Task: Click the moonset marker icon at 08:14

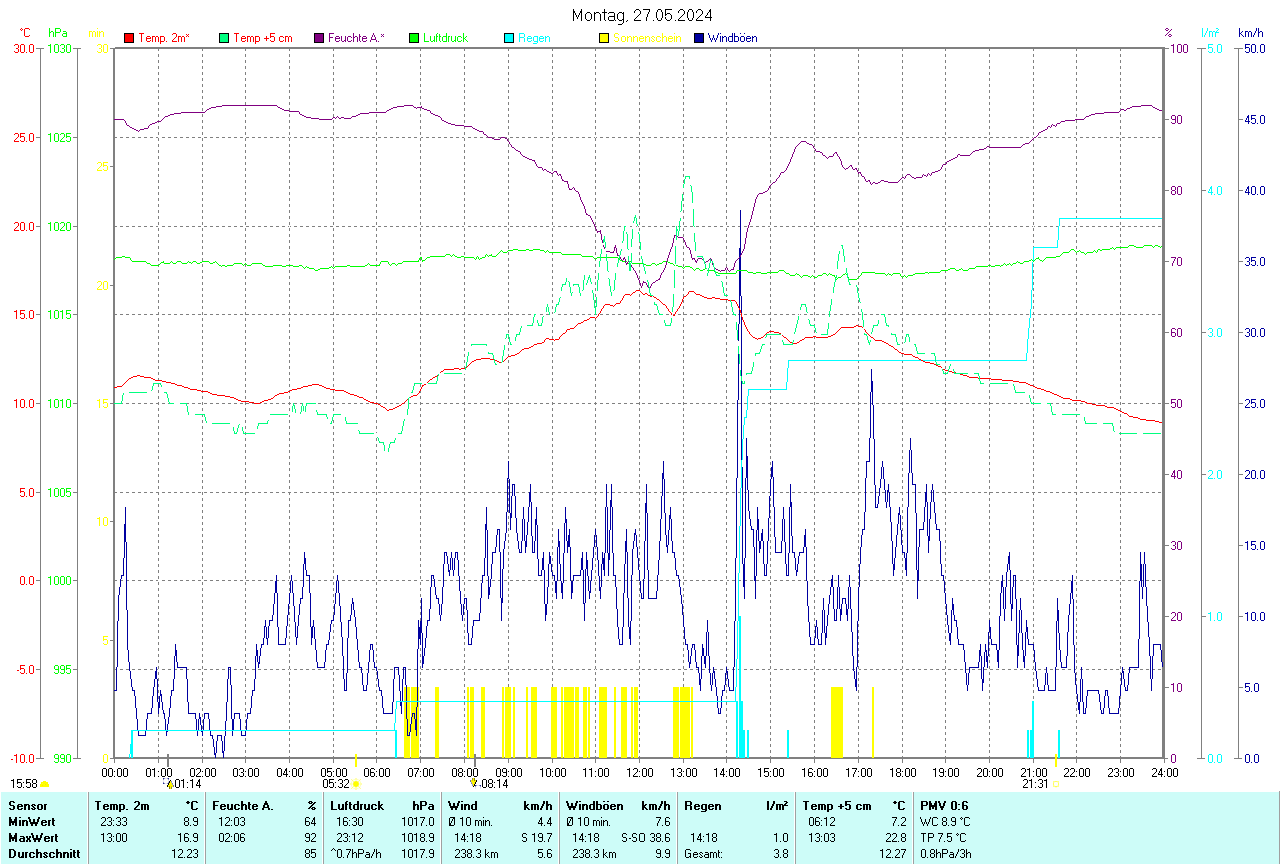Action: (x=475, y=784)
